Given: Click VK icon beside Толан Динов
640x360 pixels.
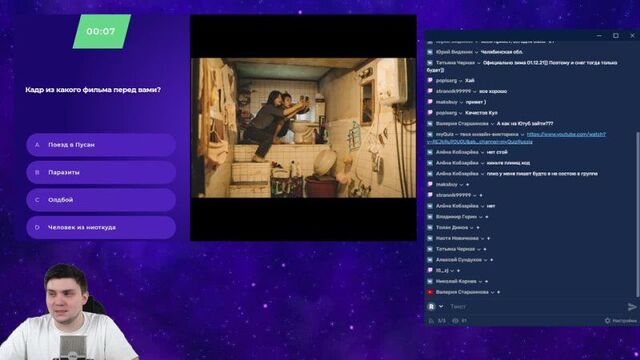Looking at the screenshot, I should [x=430, y=227].
